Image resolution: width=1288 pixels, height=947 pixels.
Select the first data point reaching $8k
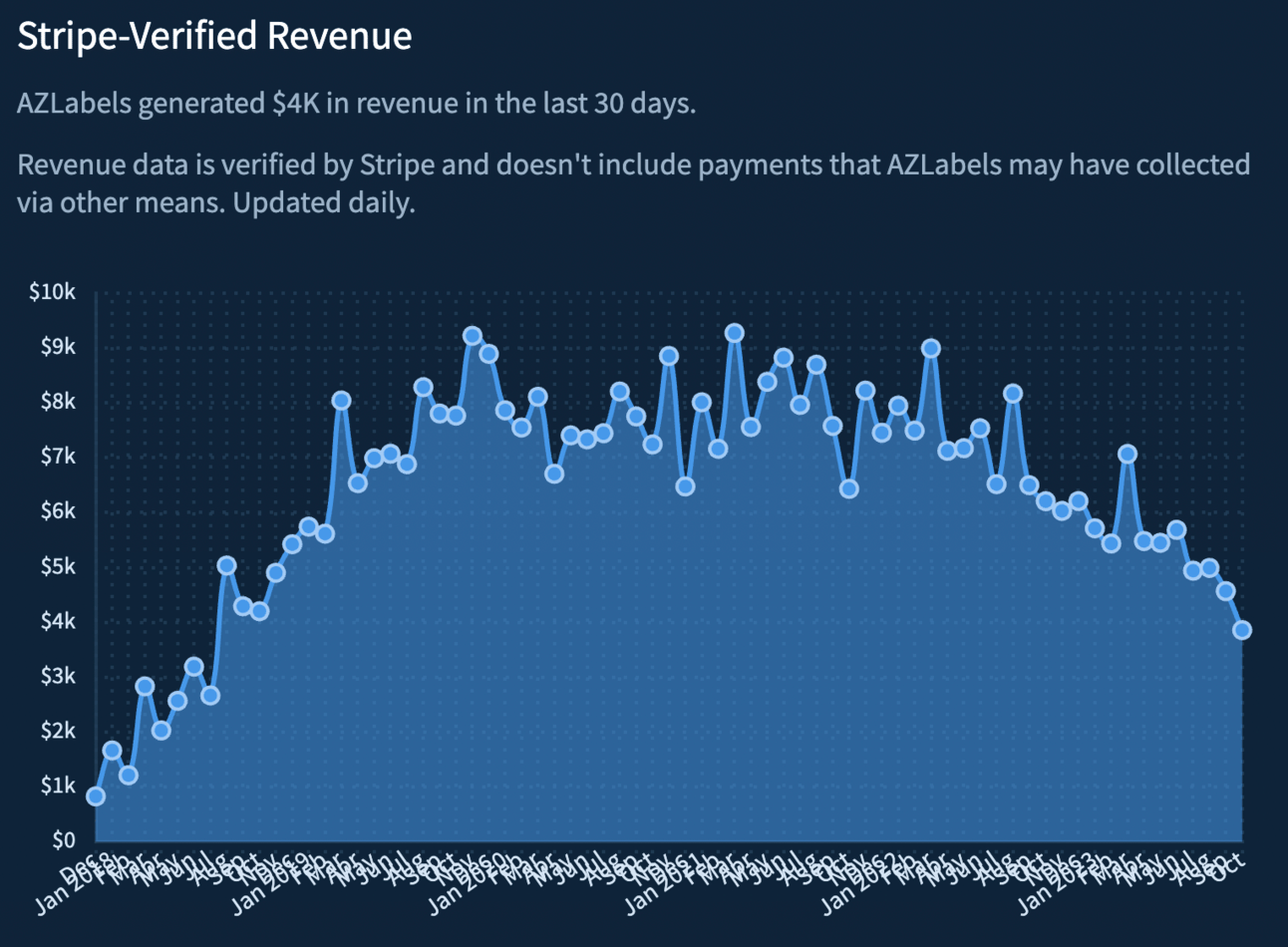pos(341,400)
